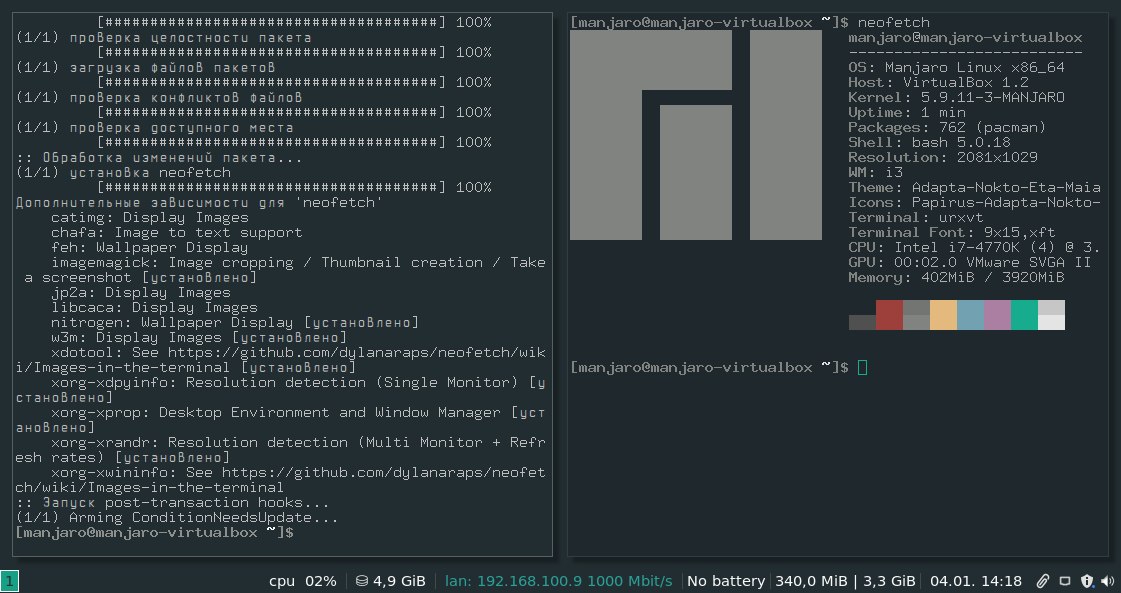Click the bottom prompt in the left terminal
This screenshot has height=593, width=1121.
point(154,532)
